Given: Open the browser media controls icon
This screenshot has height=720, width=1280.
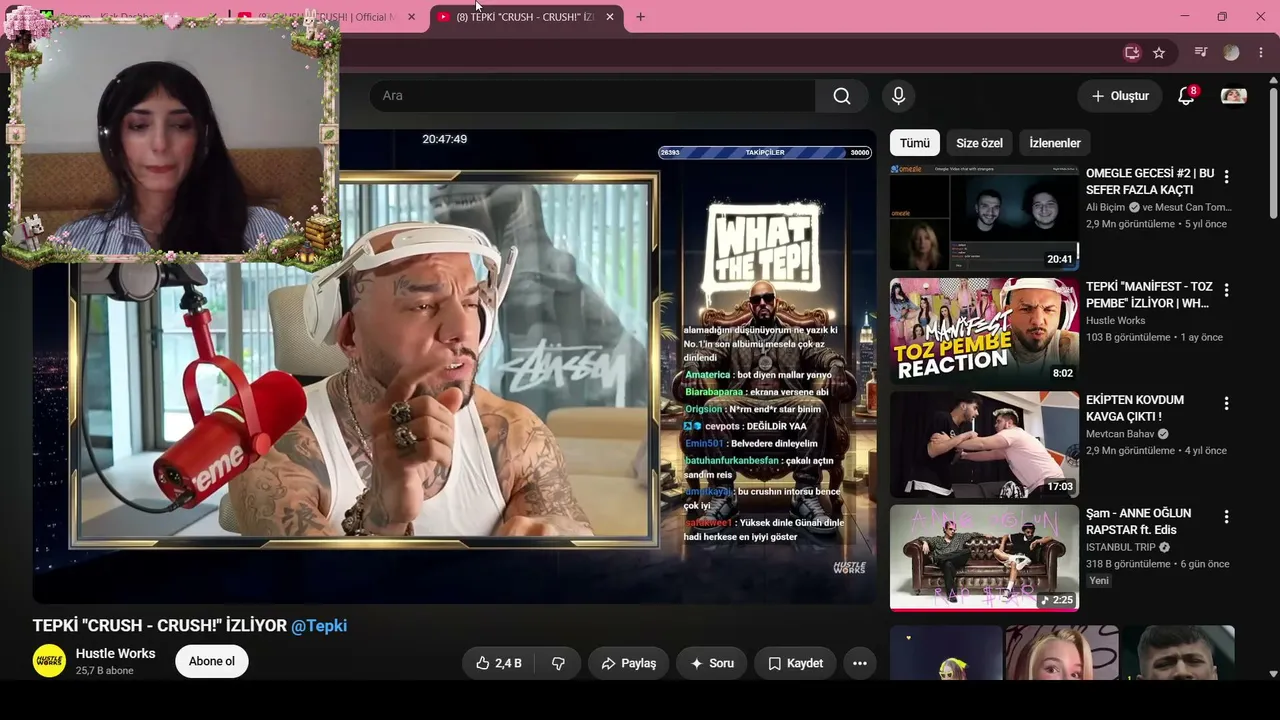Looking at the screenshot, I should pos(1201,53).
